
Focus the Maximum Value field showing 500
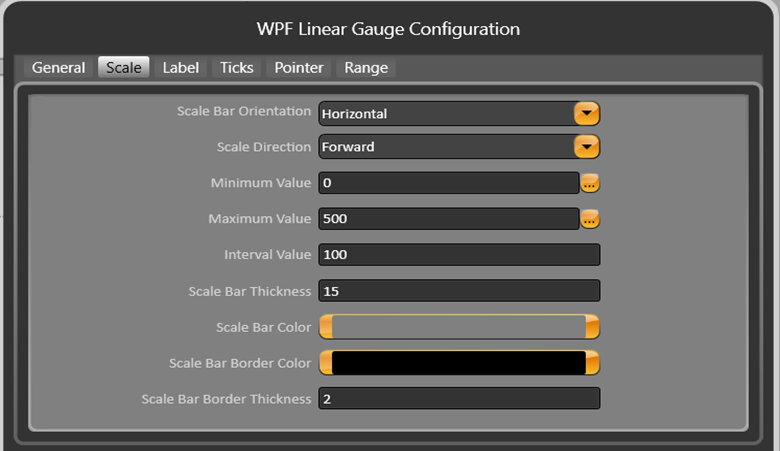[448, 219]
